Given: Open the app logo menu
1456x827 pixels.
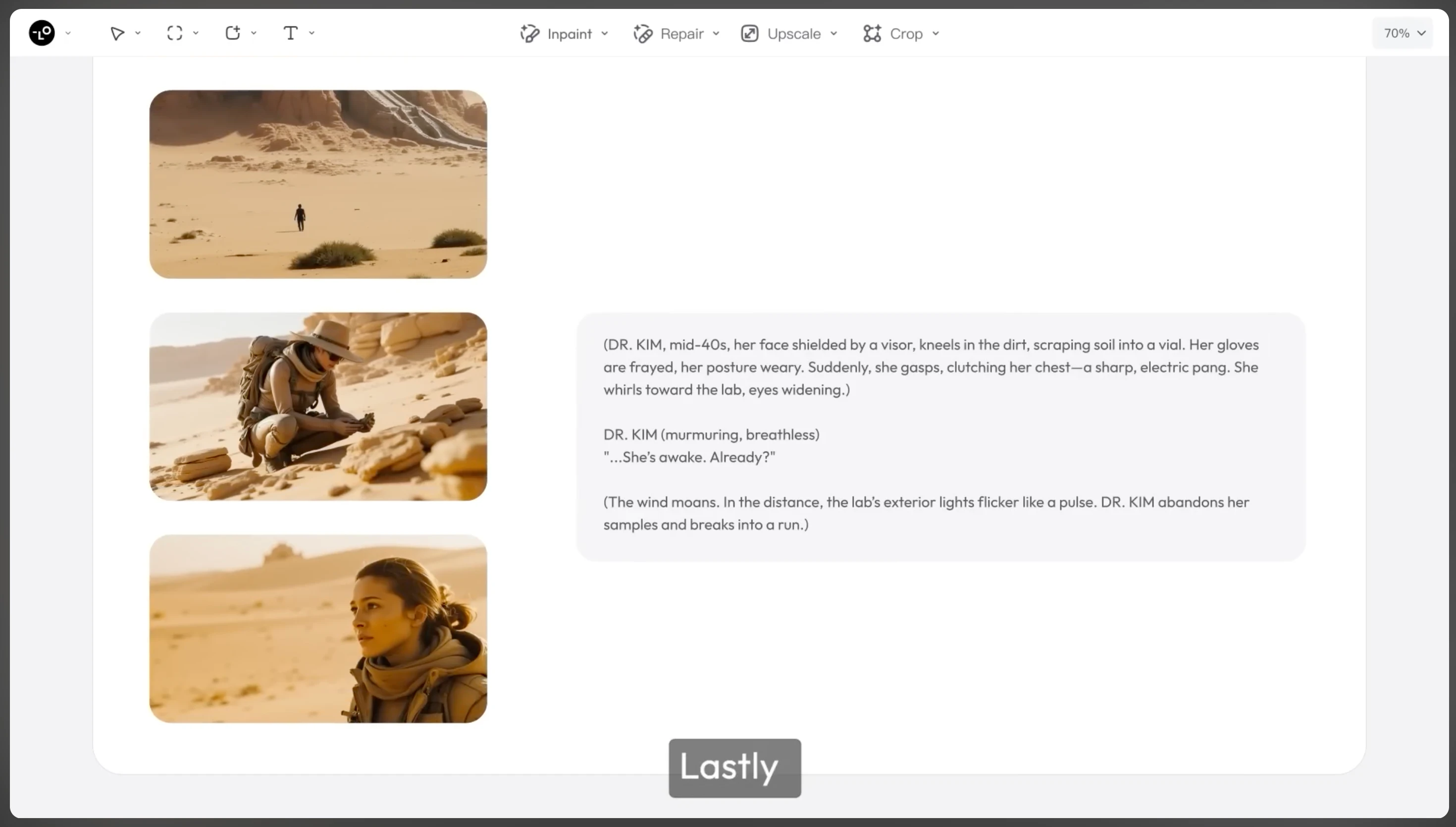Looking at the screenshot, I should (x=42, y=33).
